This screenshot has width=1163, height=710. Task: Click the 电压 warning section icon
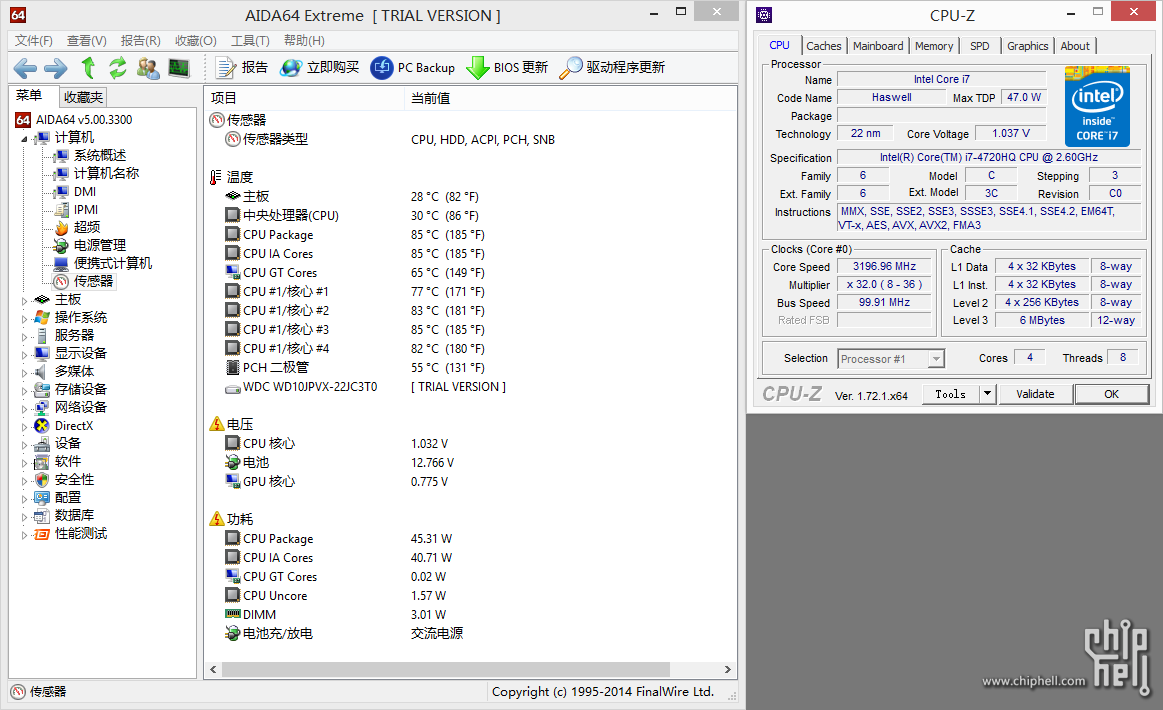point(217,424)
